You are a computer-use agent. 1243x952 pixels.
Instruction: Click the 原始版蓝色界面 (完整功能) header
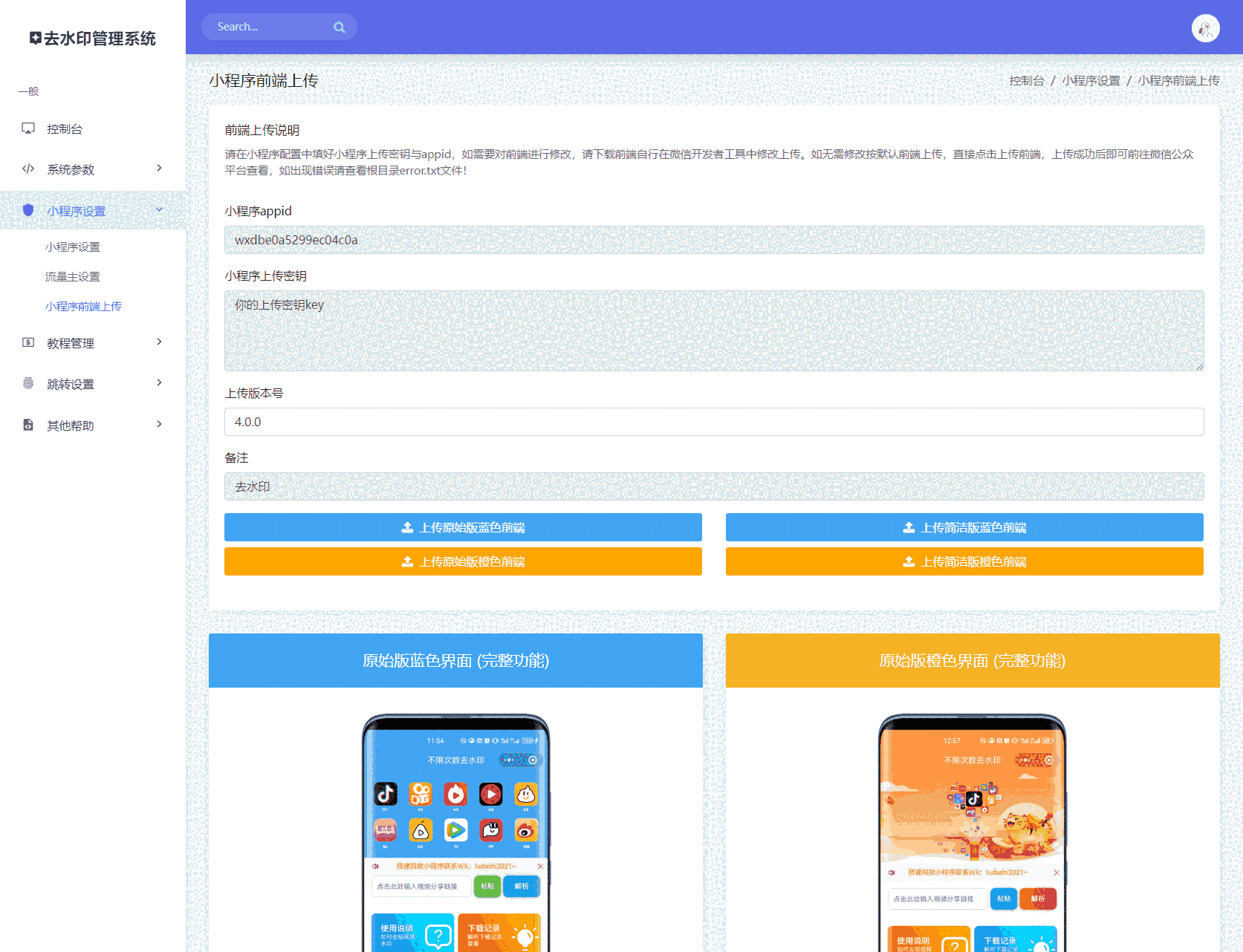(455, 660)
